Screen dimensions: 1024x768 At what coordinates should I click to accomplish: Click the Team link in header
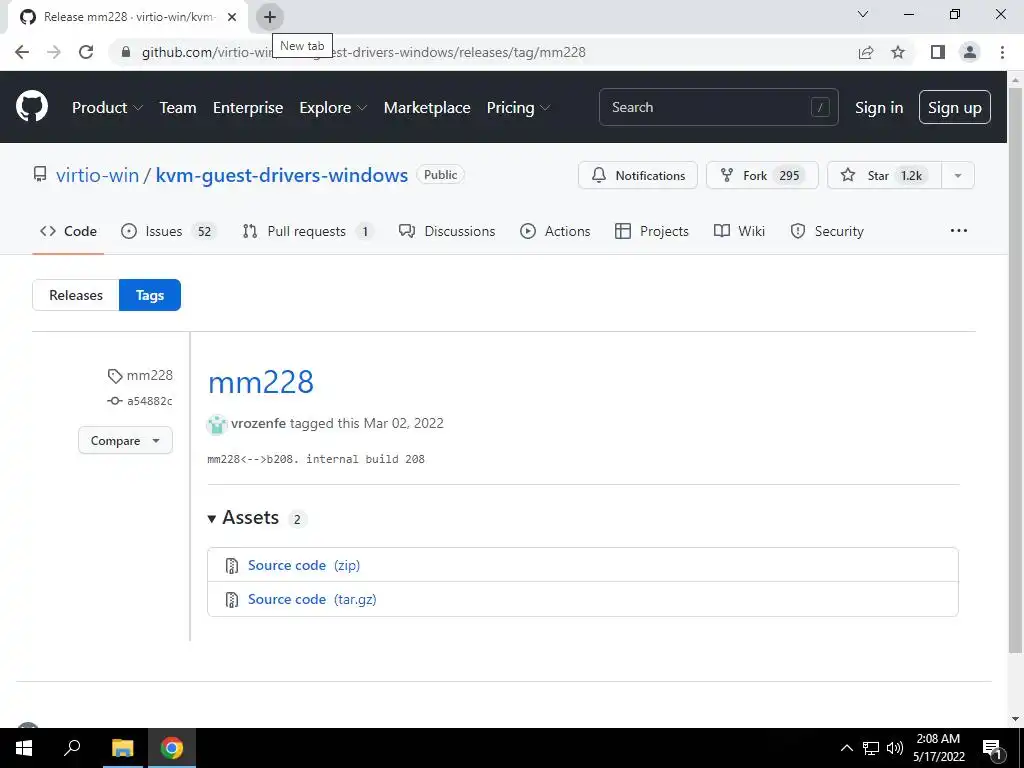pos(178,108)
